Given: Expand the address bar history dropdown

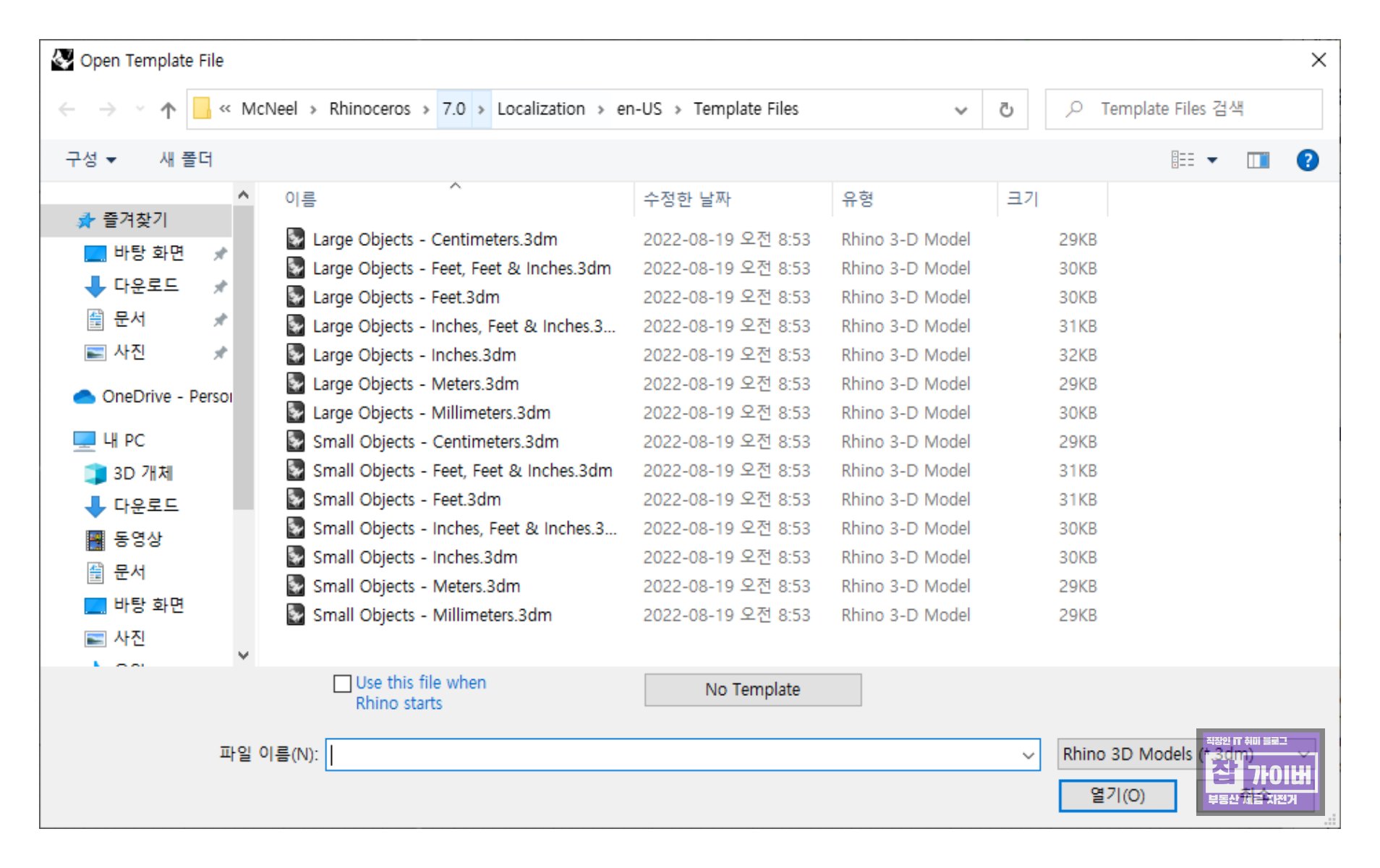Looking at the screenshot, I should coord(961,110).
